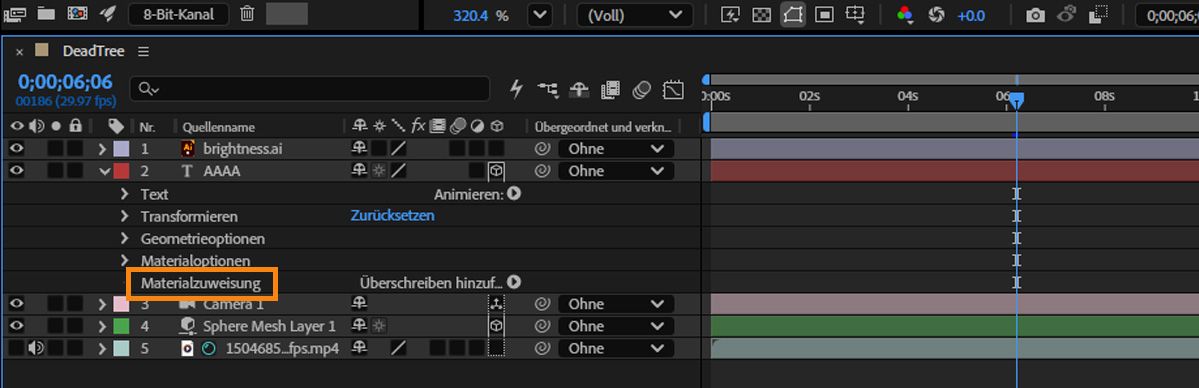Expand the Transformieren property group
This screenshot has width=1199, height=388.
click(125, 217)
